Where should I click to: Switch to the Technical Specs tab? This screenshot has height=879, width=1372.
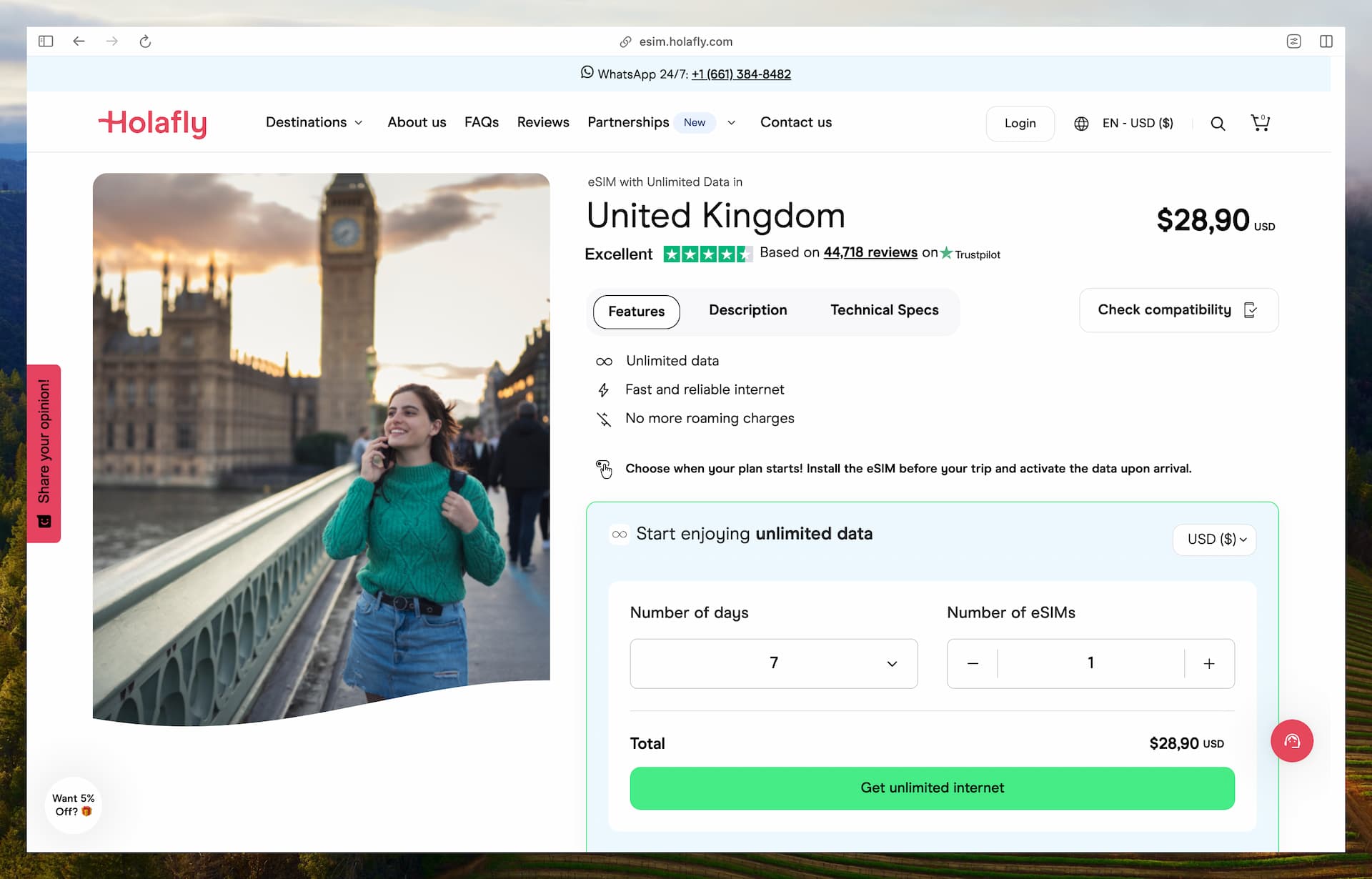coord(884,309)
